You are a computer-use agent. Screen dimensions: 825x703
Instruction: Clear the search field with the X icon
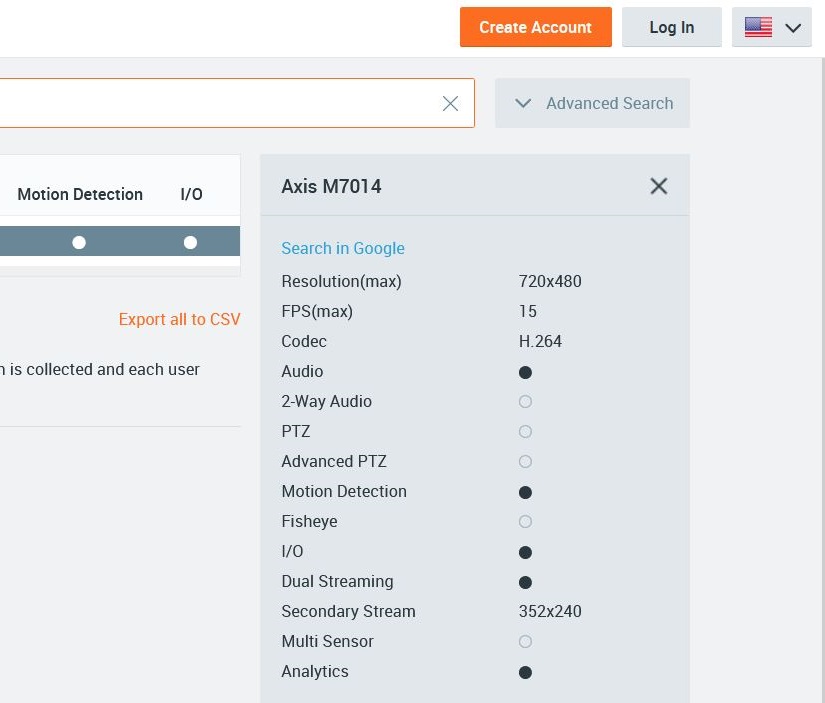(x=450, y=104)
